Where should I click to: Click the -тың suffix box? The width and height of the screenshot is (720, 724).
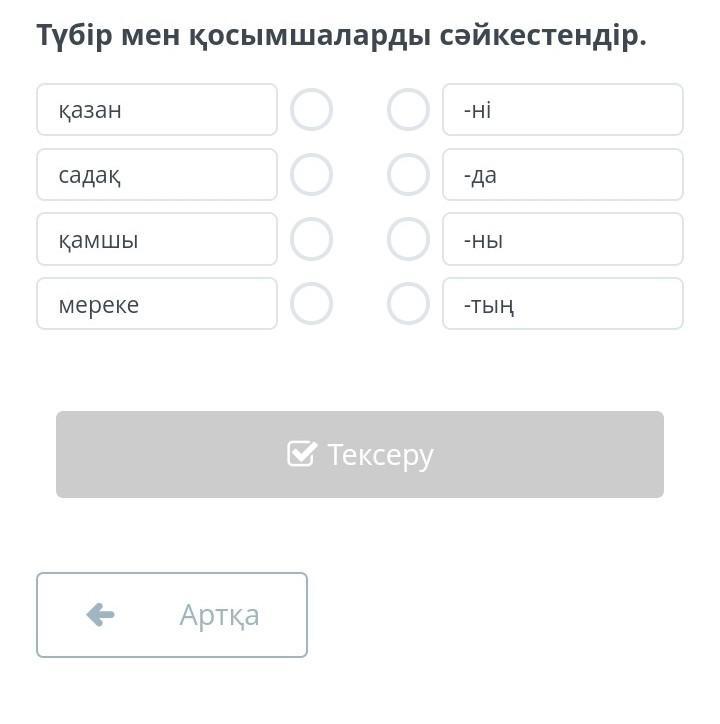pos(563,304)
